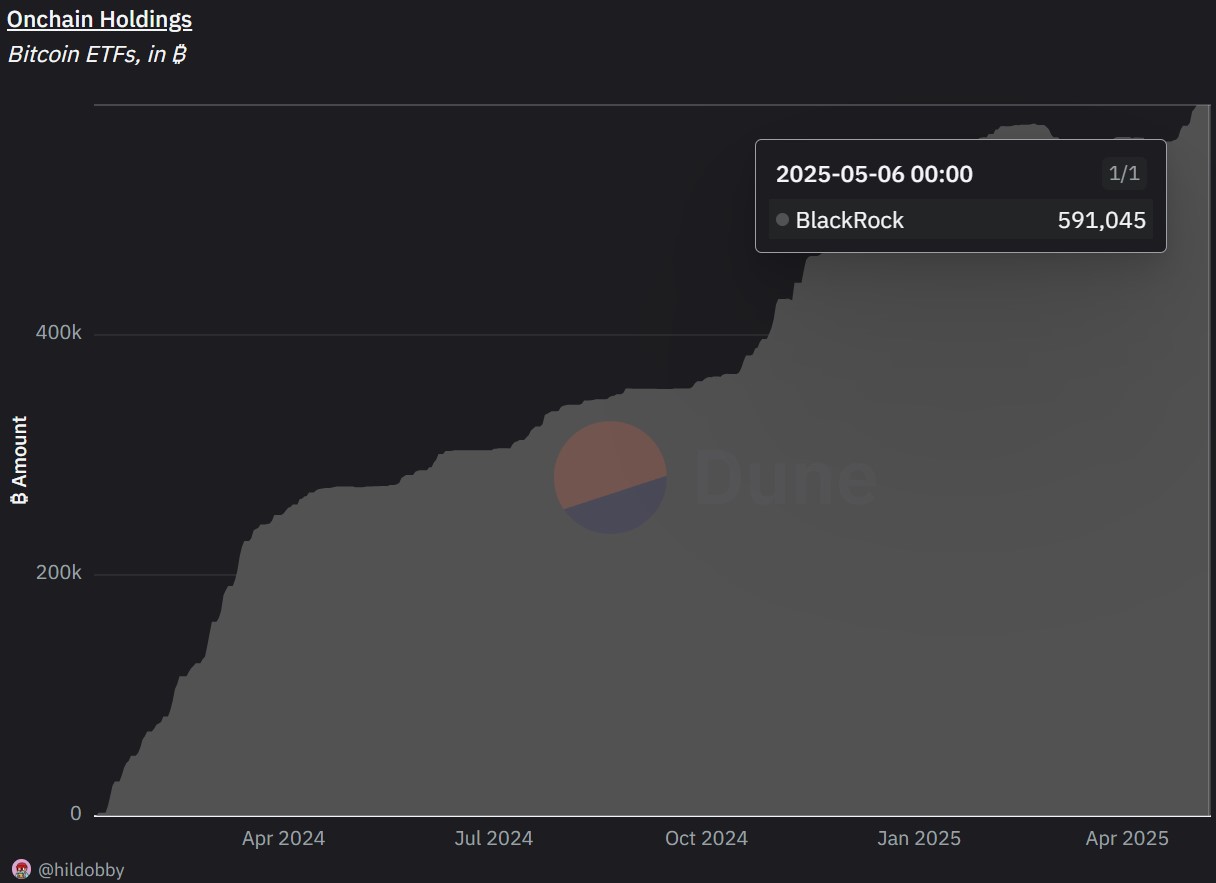The height and width of the screenshot is (883, 1216).
Task: Click the Apr 2025 x-axis label
Action: [x=1127, y=838]
